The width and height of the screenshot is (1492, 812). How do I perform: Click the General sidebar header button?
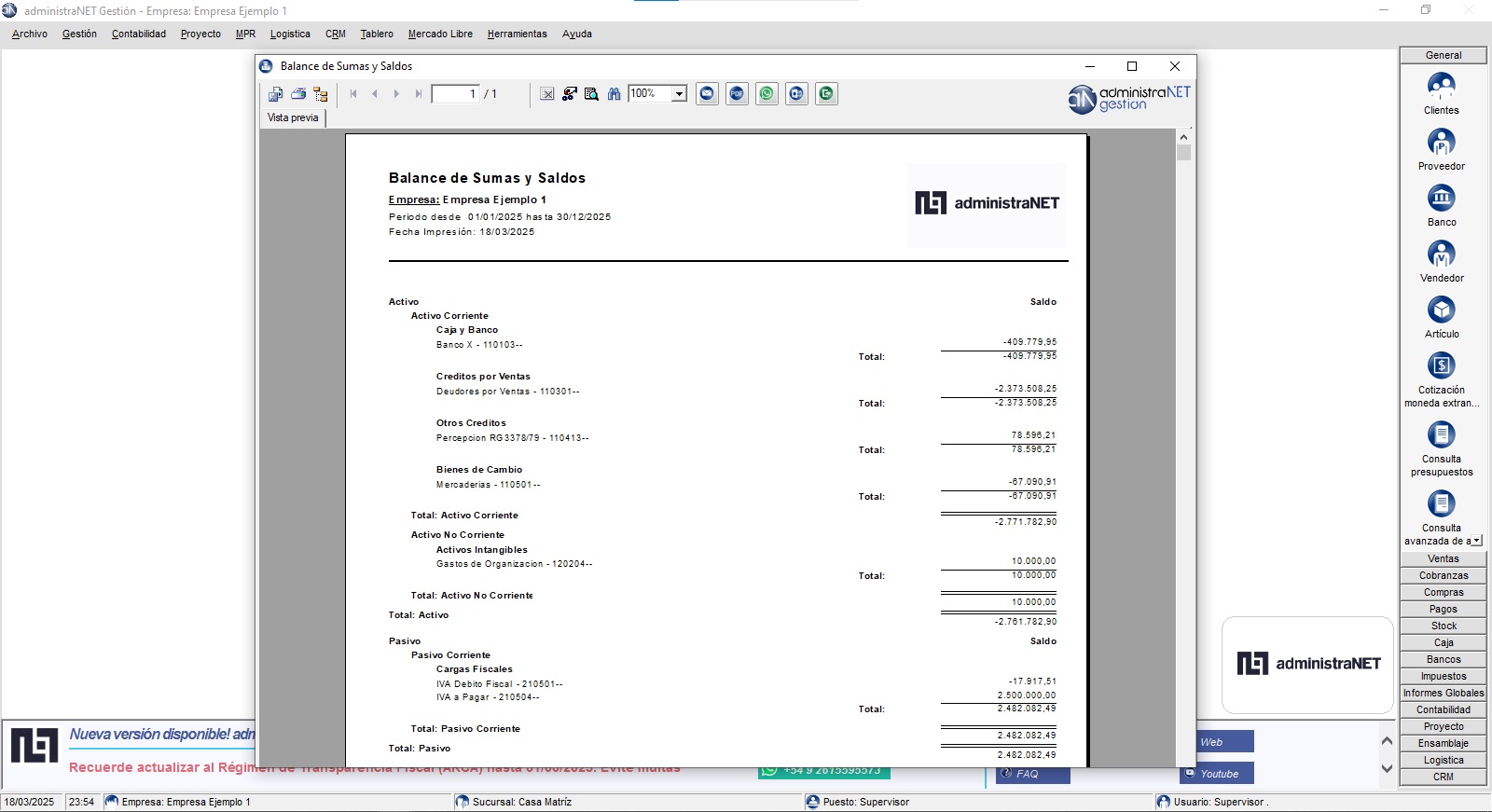tap(1444, 55)
